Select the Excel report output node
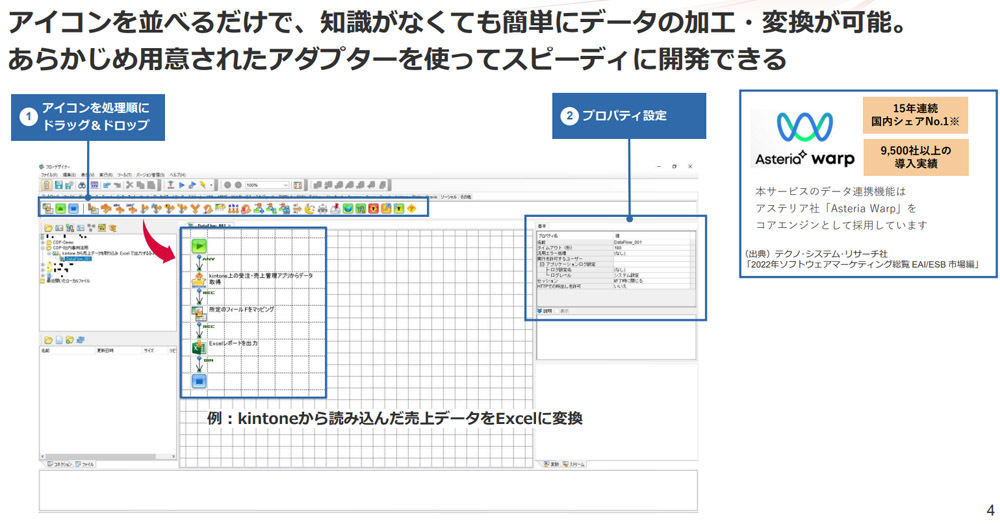The image size is (1000, 524). 198,347
